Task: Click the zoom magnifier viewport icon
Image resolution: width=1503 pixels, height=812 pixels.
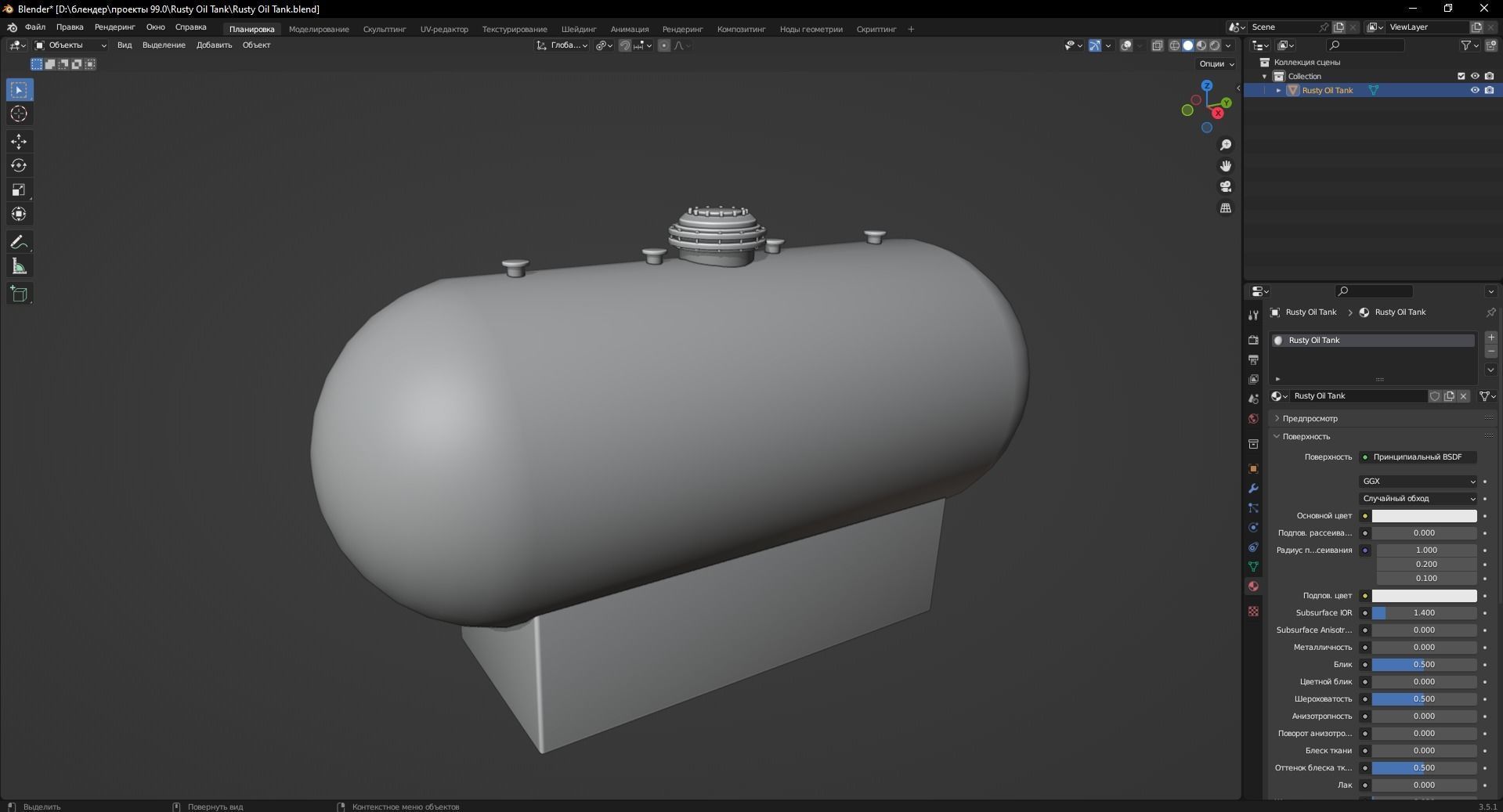Action: point(1226,145)
